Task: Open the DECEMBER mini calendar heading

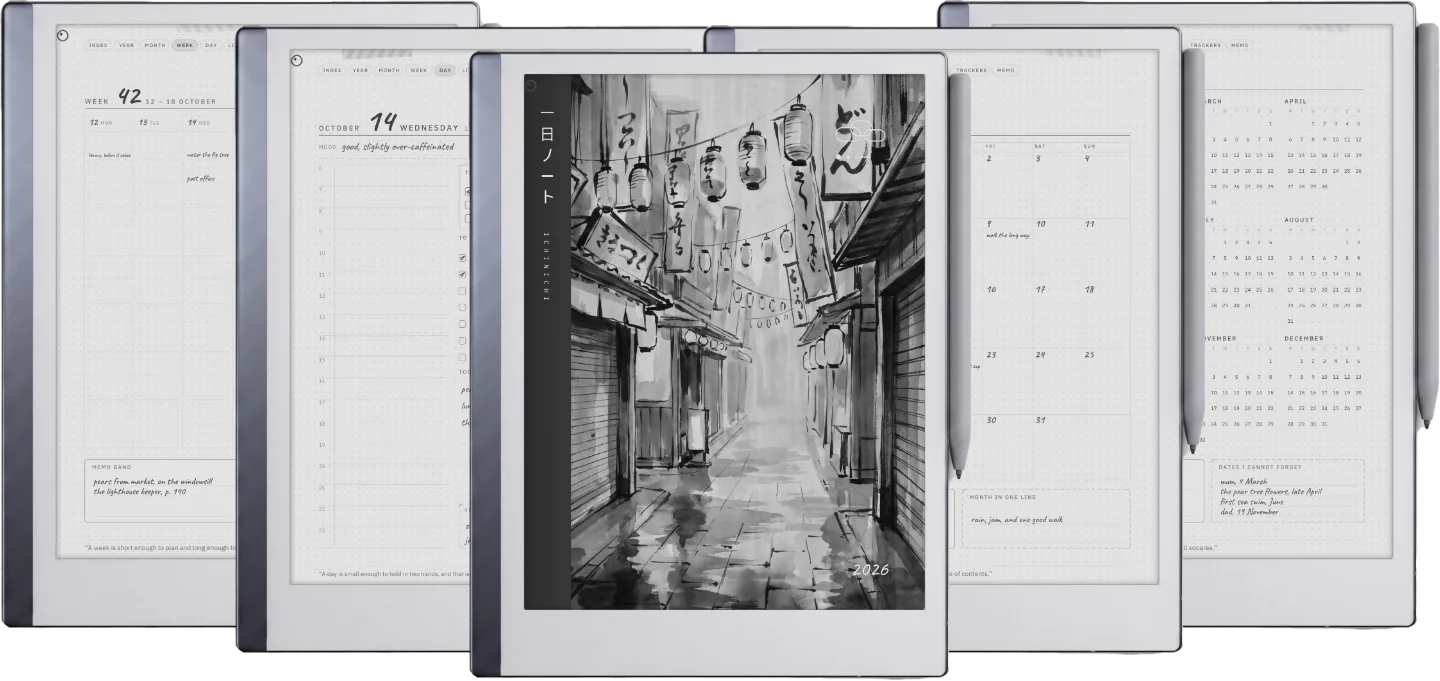Action: [1304, 338]
